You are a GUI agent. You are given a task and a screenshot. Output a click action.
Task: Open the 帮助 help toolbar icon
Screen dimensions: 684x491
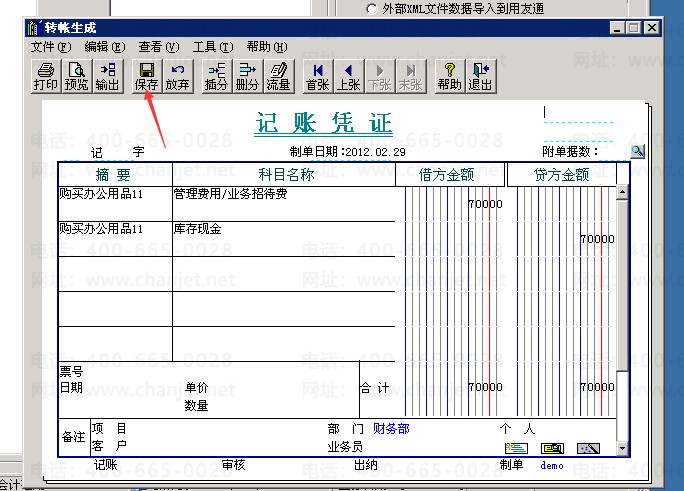[450, 76]
